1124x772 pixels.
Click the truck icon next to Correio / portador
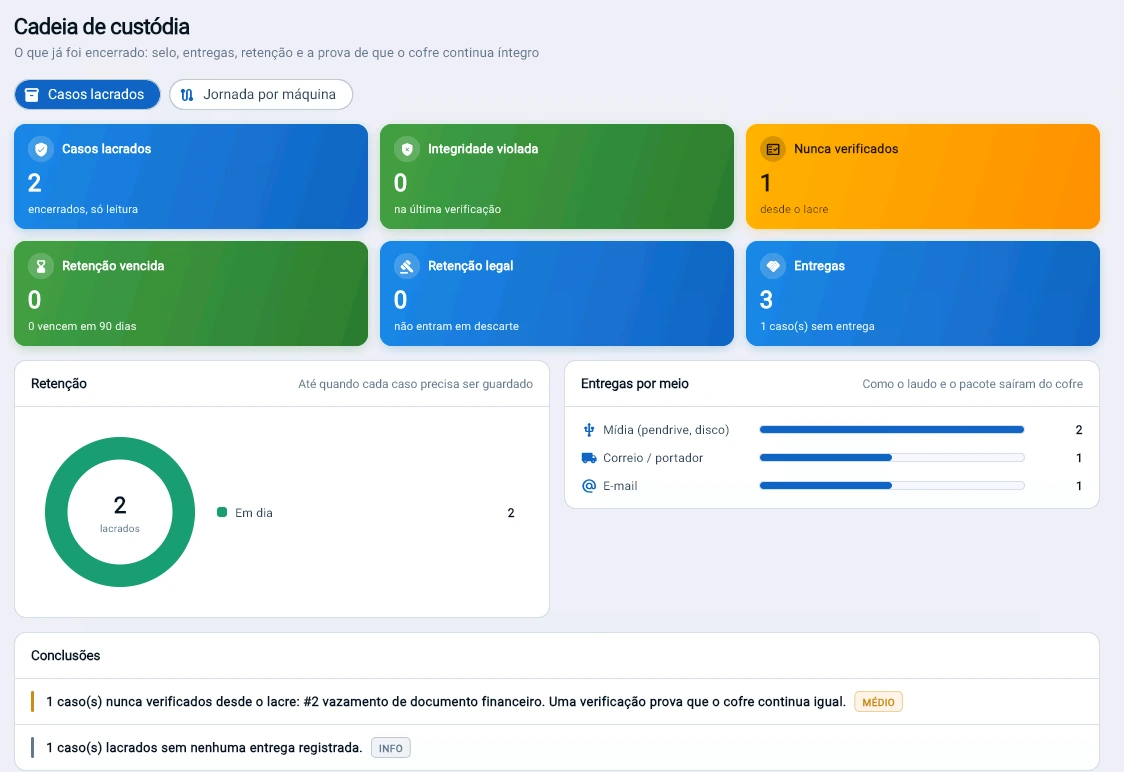(589, 458)
